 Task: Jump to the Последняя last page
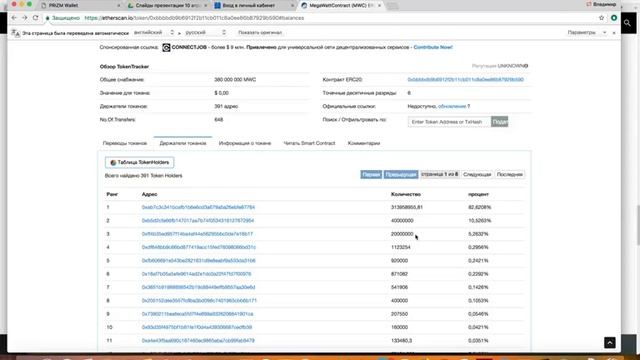pyautogui.click(x=509, y=174)
